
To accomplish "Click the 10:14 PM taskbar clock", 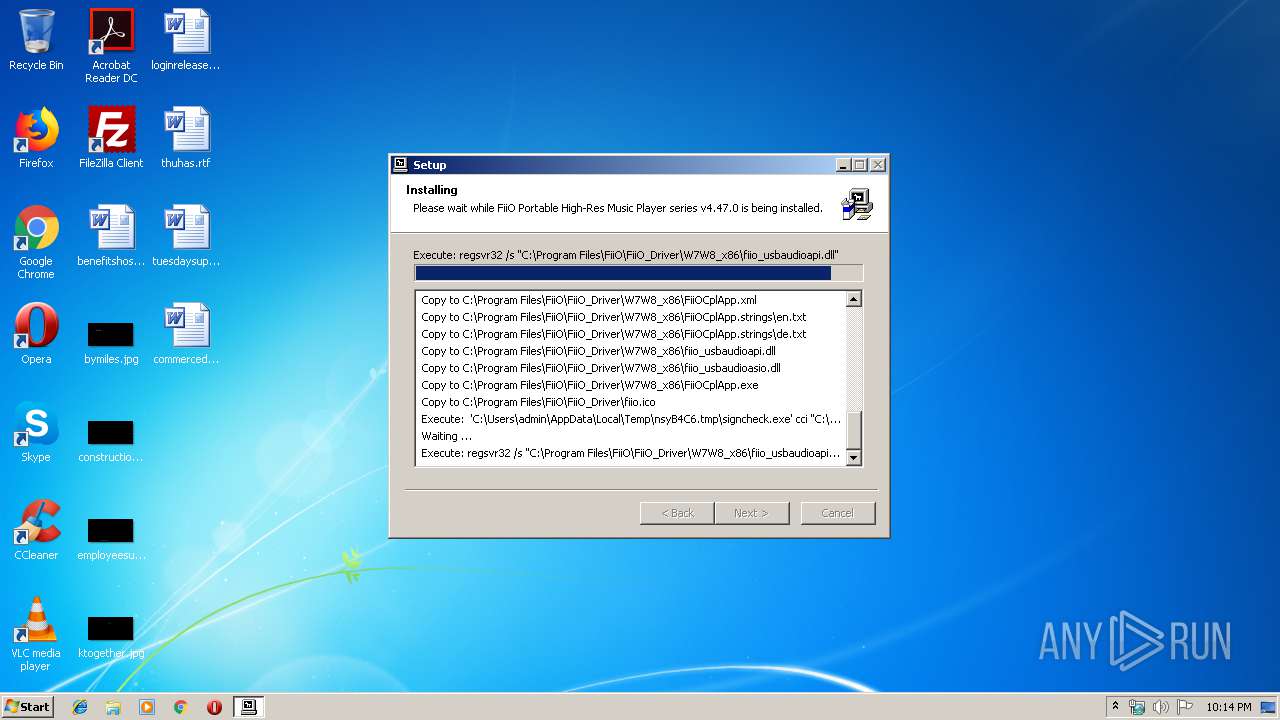I will 1228,707.
